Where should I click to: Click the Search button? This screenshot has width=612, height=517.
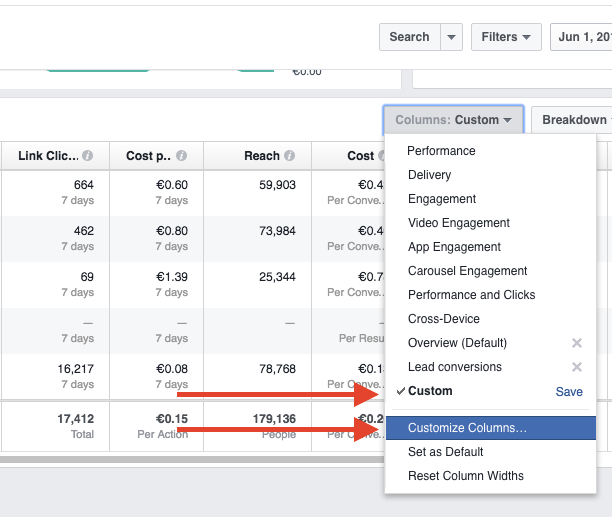click(410, 37)
